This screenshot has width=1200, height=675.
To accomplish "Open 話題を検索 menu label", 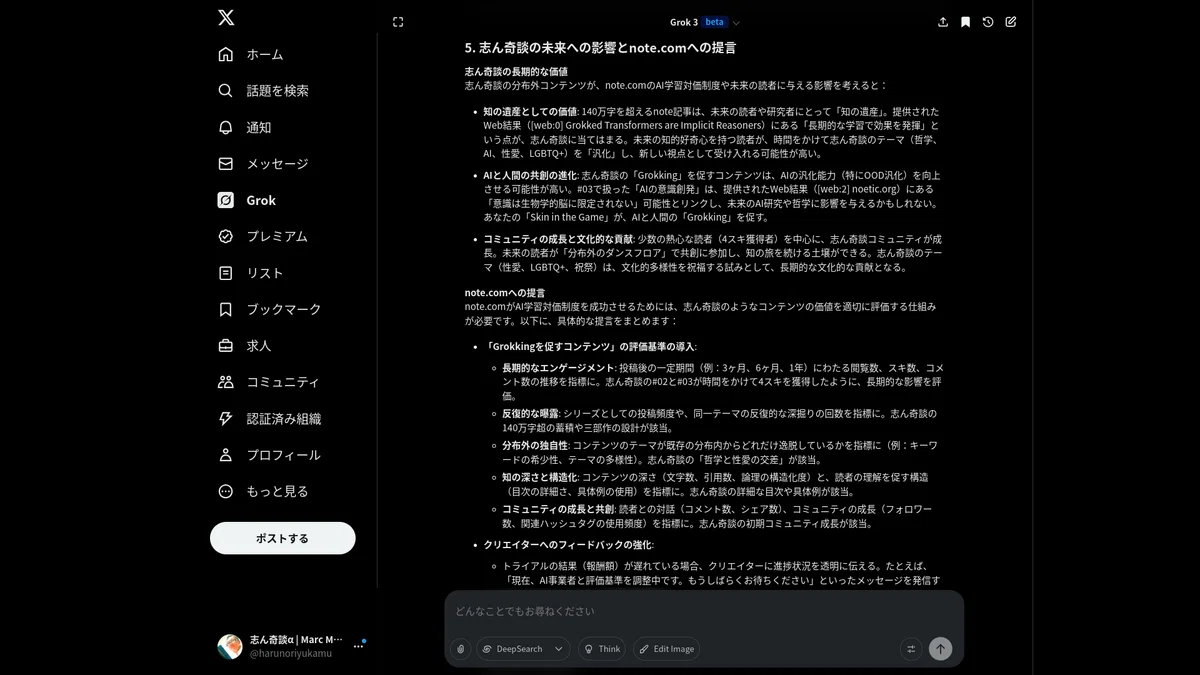I will pos(278,91).
